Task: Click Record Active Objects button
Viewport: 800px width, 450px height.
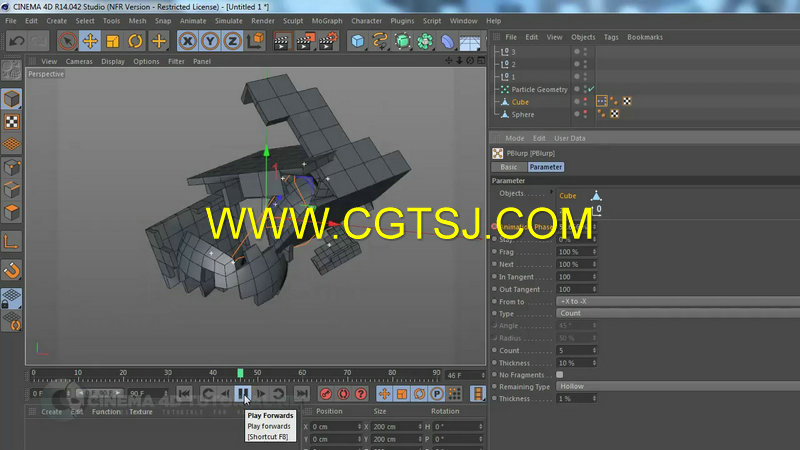Action: [326, 394]
